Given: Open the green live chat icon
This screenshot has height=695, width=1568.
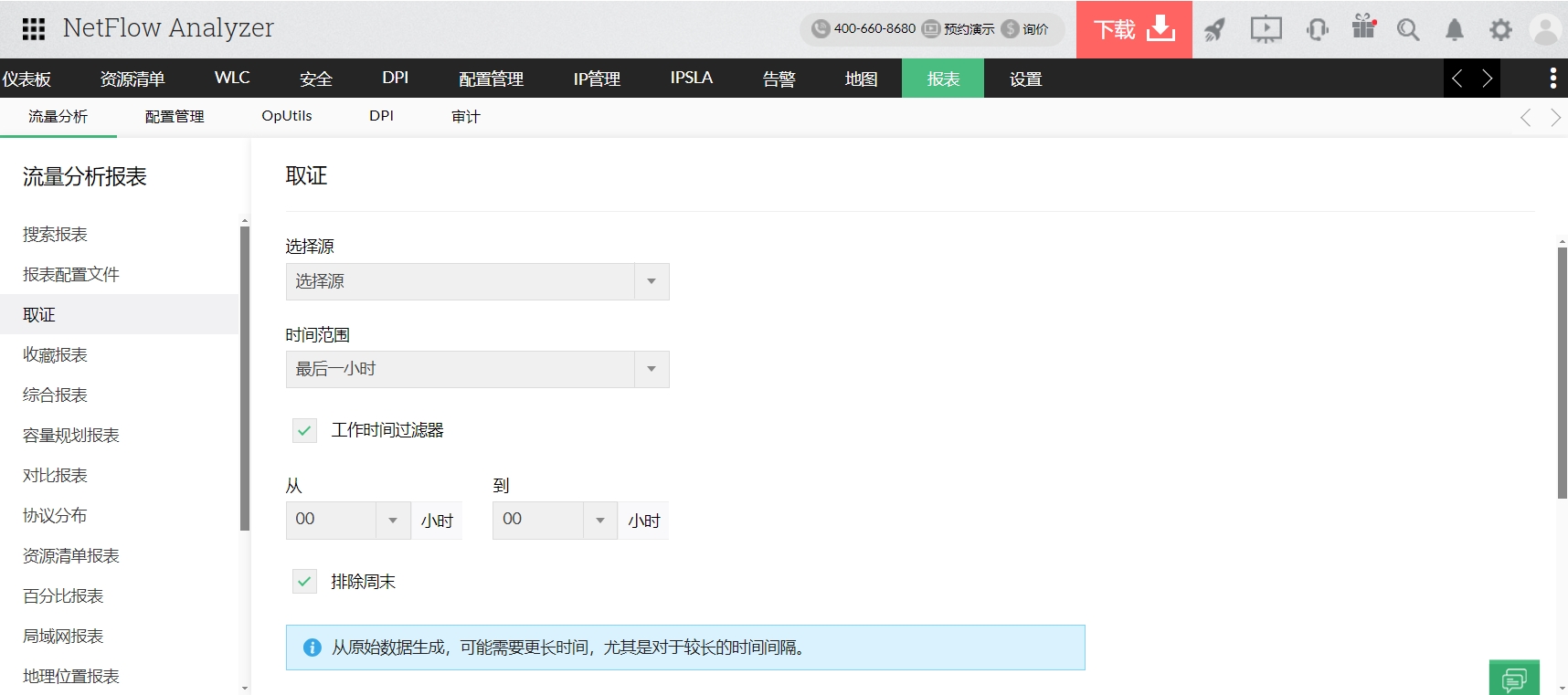Looking at the screenshot, I should point(1514,679).
